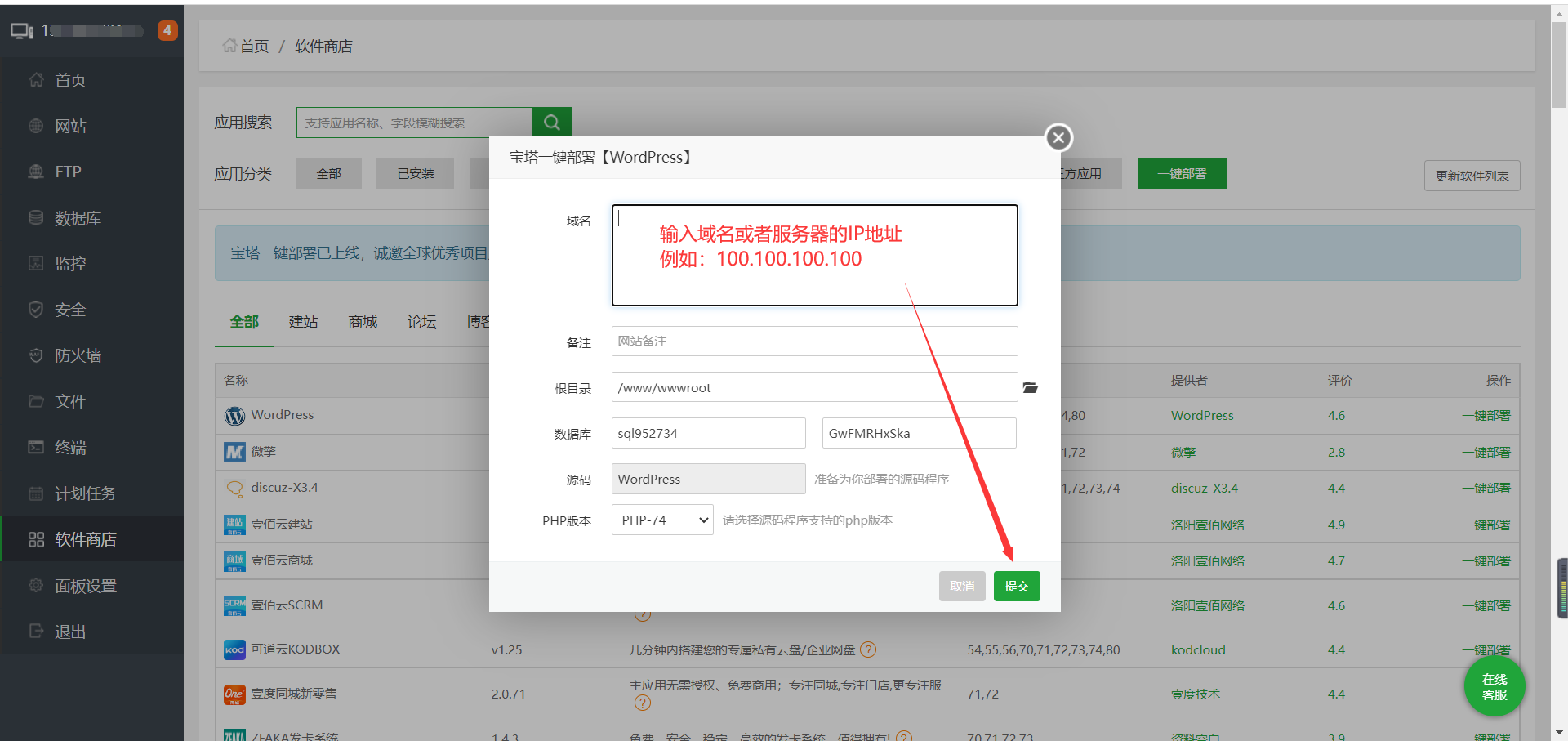The height and width of the screenshot is (741, 1568).
Task: Click the 提供者 column header
Action: coord(1189,380)
